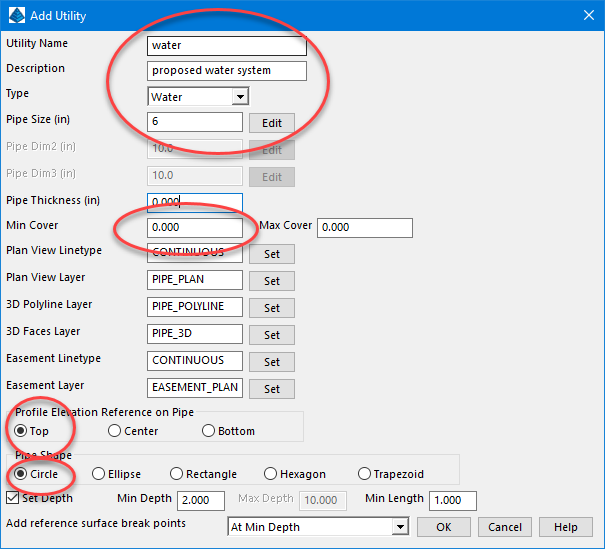This screenshot has width=605, height=549.
Task: Select the Ellipse pipe shape
Action: click(98, 474)
